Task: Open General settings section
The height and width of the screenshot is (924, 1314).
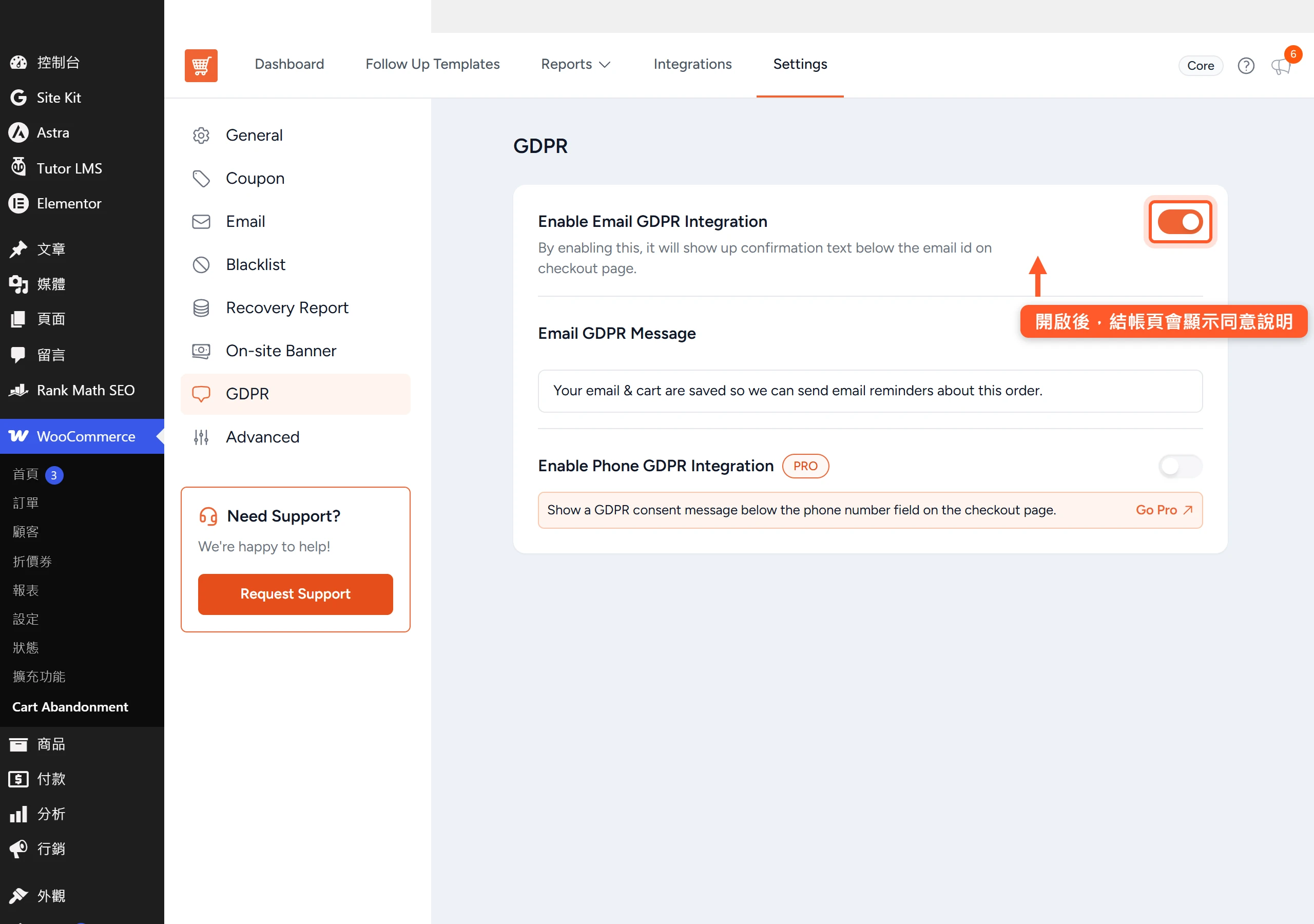Action: pyautogui.click(x=296, y=135)
